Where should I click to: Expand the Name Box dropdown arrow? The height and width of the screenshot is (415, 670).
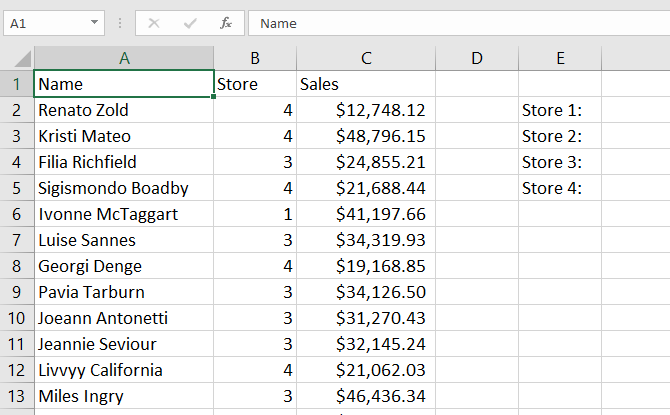(x=94, y=22)
